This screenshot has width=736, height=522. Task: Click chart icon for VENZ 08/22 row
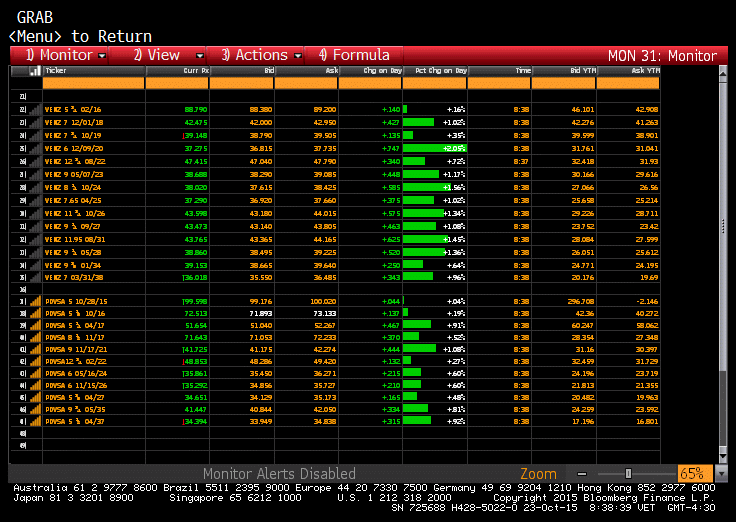(35, 161)
